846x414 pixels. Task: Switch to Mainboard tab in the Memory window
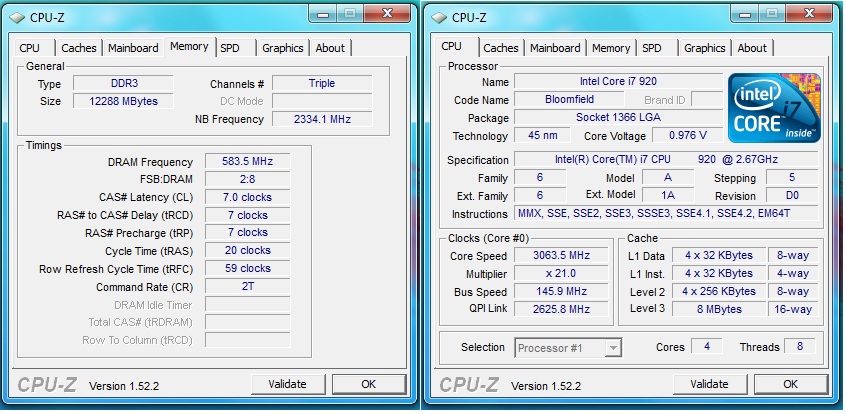tap(133, 48)
